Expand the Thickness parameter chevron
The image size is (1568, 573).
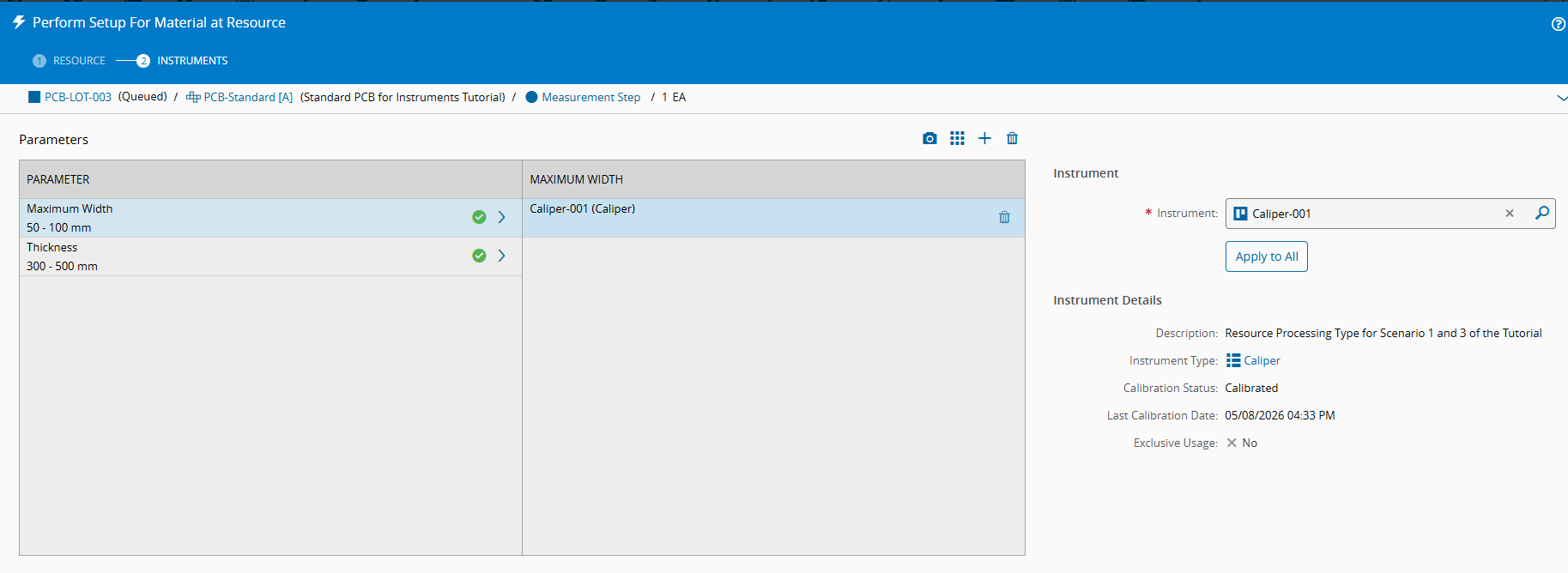pos(502,256)
